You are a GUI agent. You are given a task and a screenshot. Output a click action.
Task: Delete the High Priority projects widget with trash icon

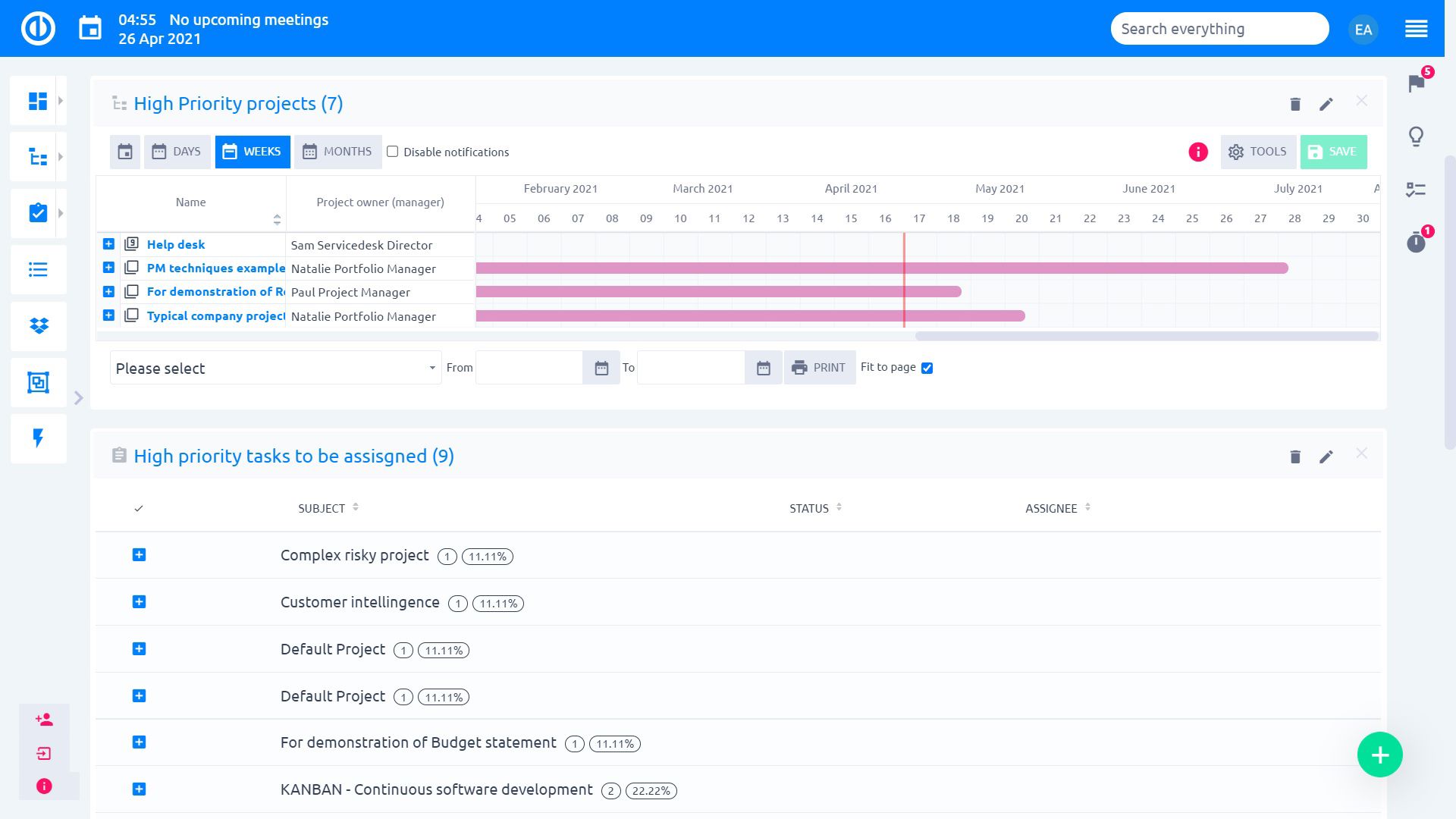1295,104
